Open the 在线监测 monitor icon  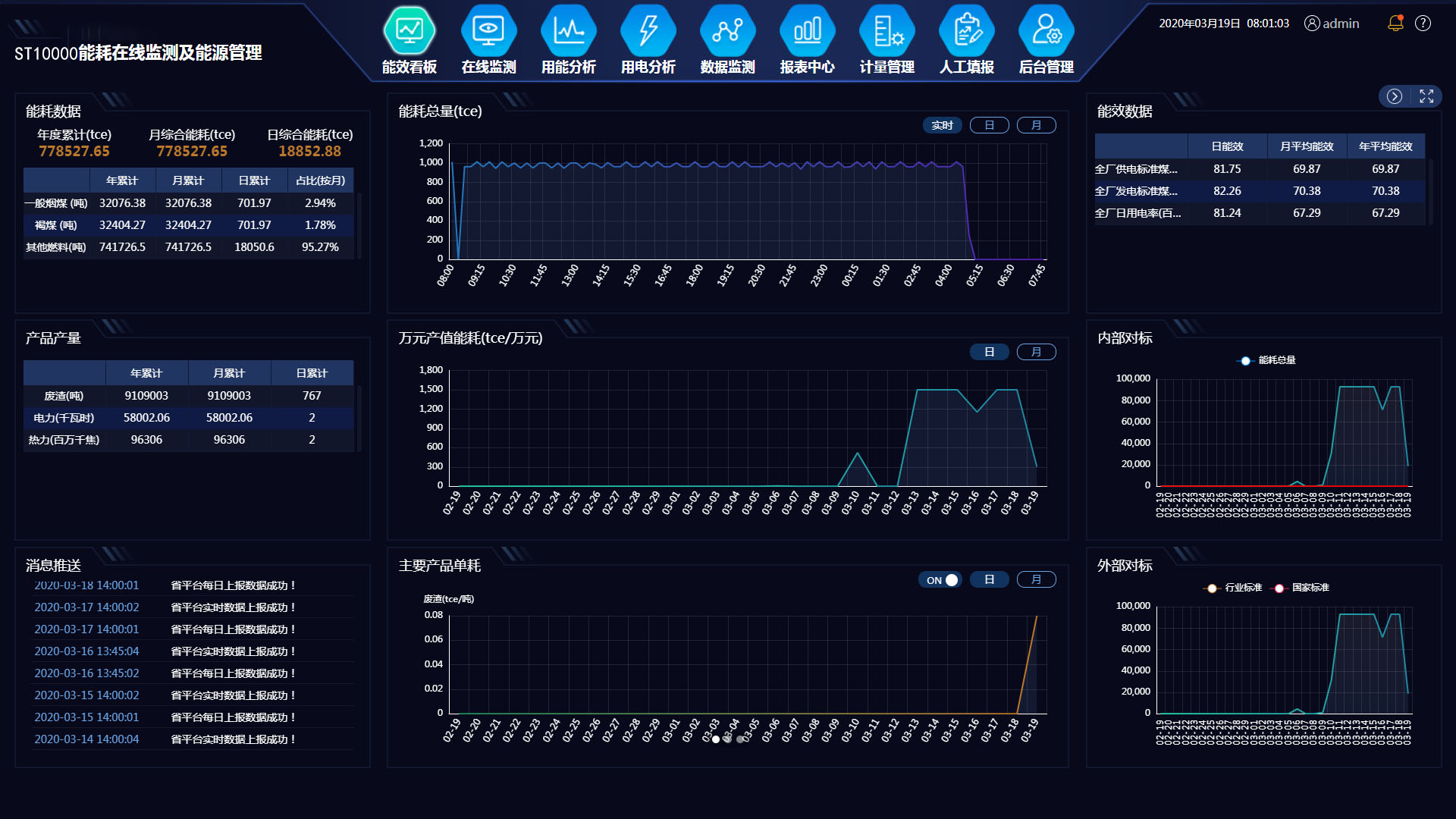[x=488, y=32]
